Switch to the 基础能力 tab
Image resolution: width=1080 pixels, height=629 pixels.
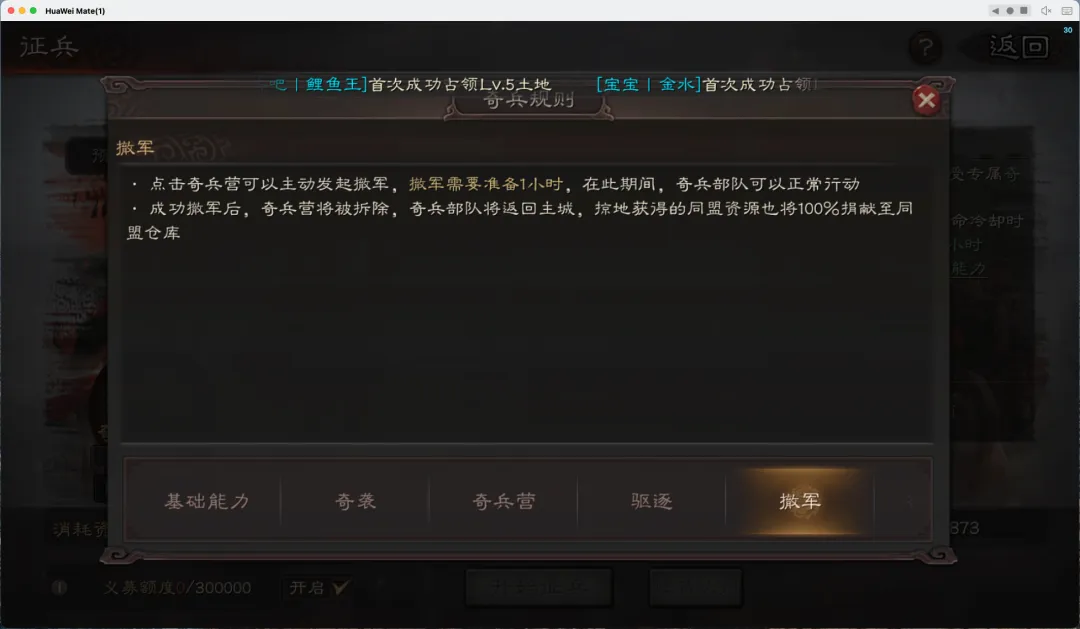(x=207, y=501)
